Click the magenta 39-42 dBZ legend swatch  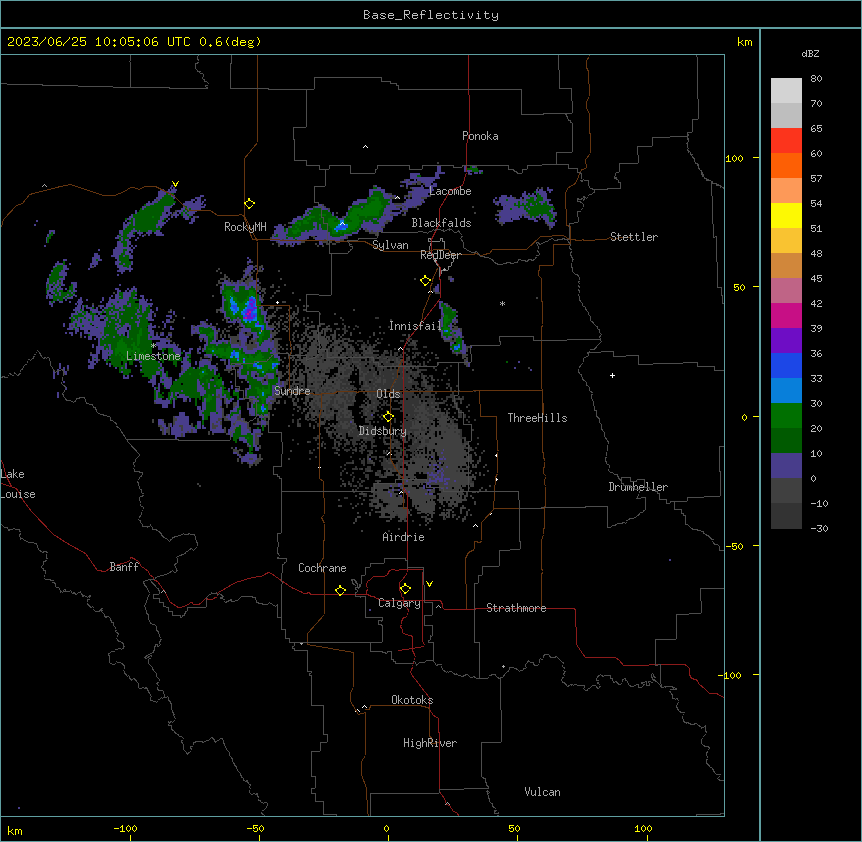tap(786, 315)
